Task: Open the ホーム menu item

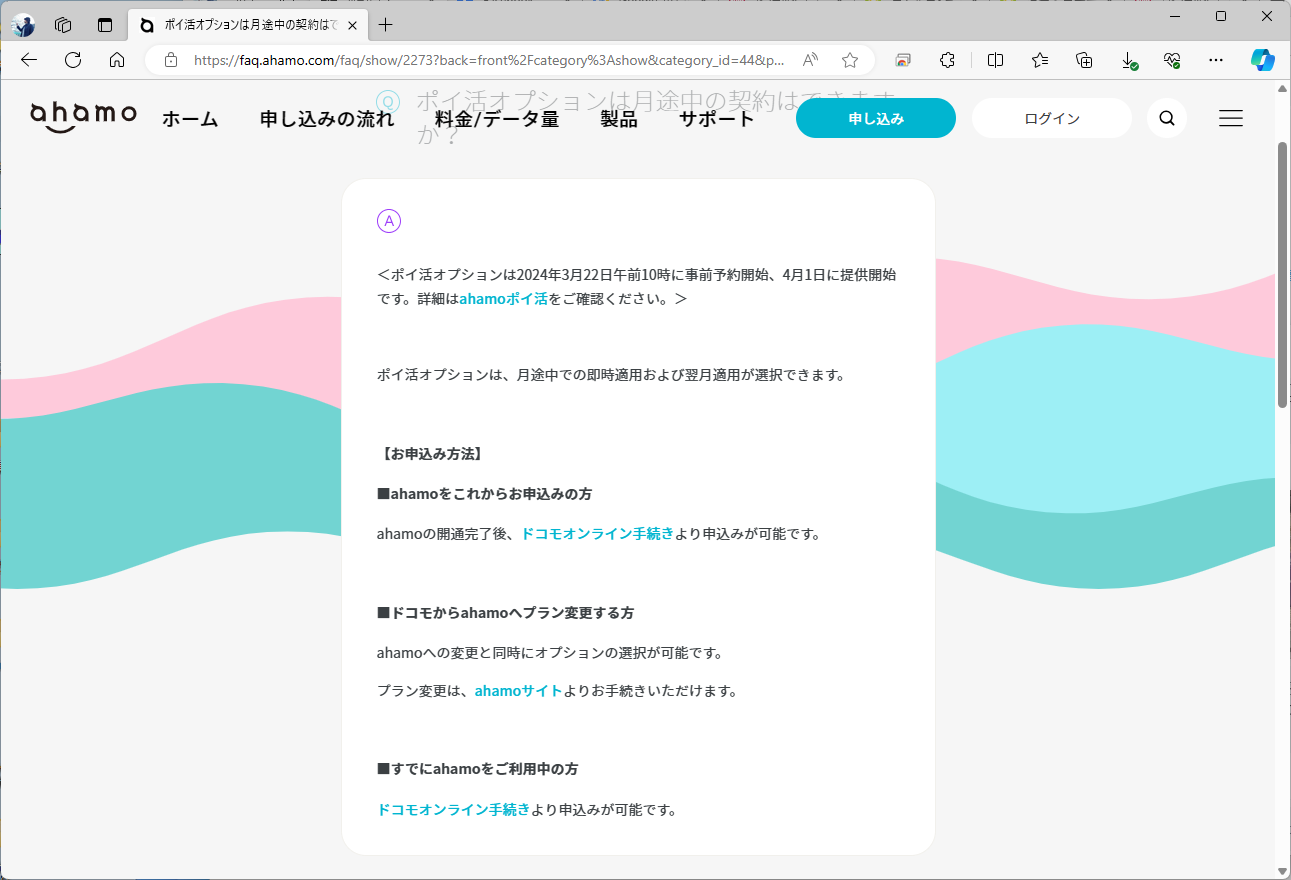Action: pos(190,119)
